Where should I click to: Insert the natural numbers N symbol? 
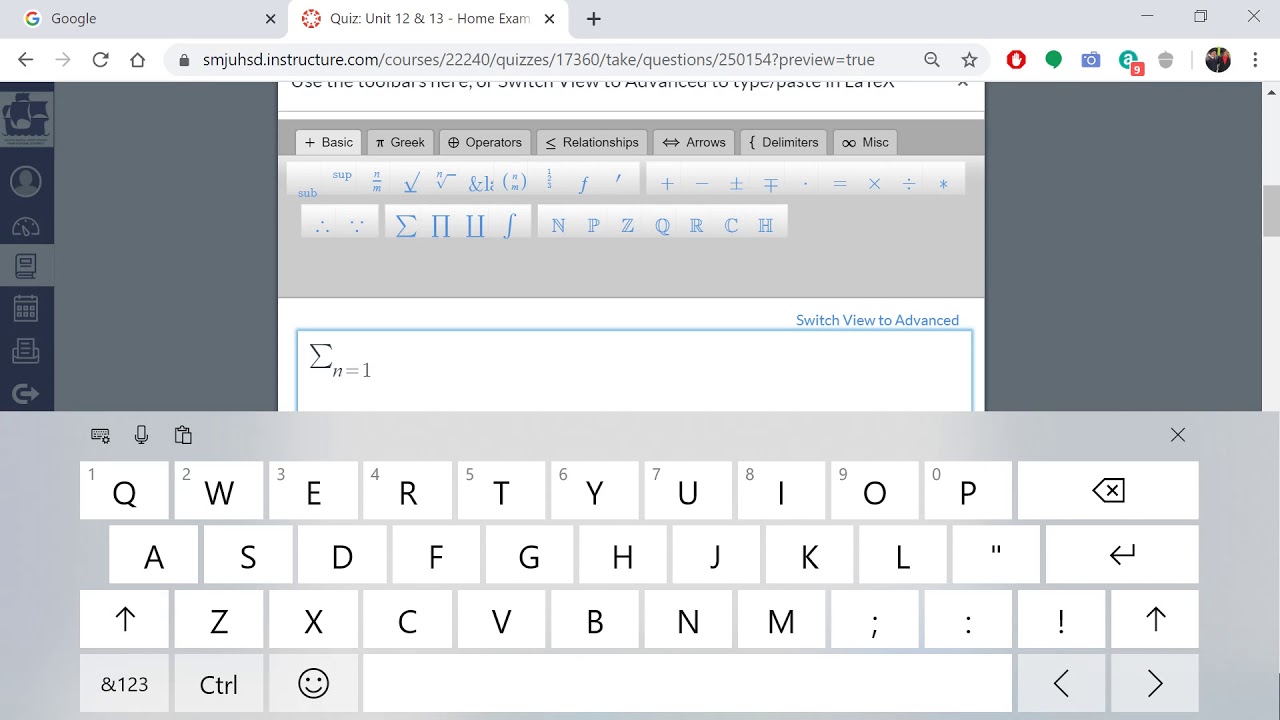[558, 225]
